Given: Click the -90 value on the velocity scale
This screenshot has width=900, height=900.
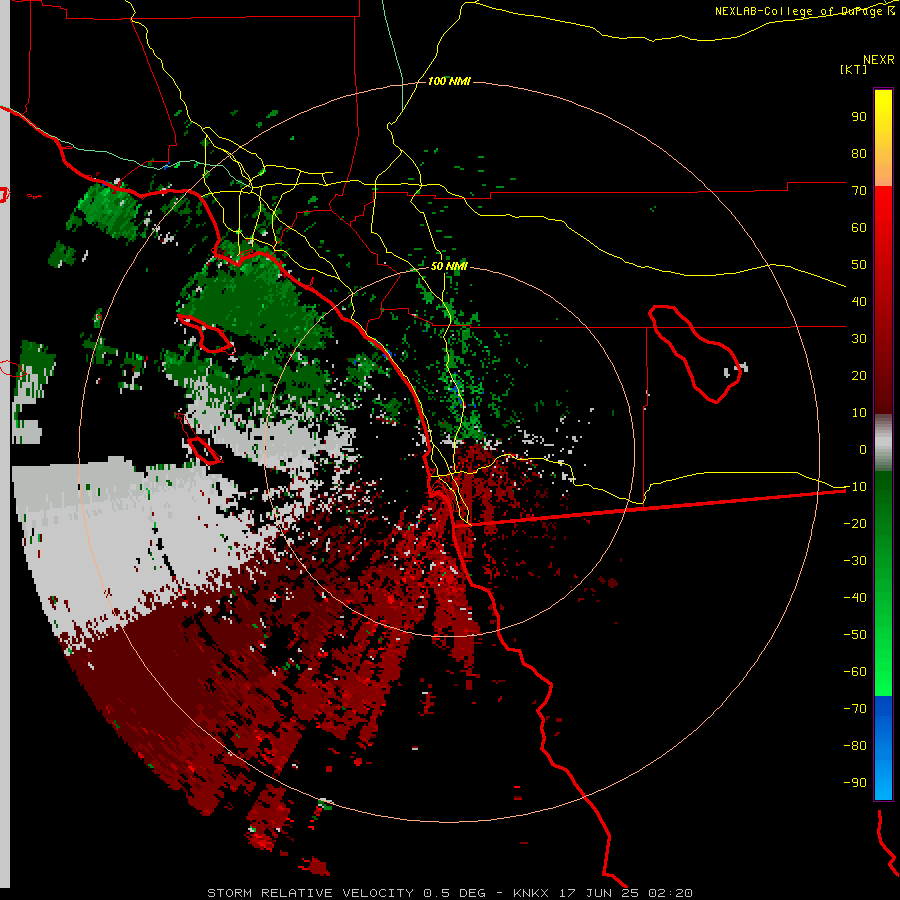Looking at the screenshot, I should coord(855,783).
